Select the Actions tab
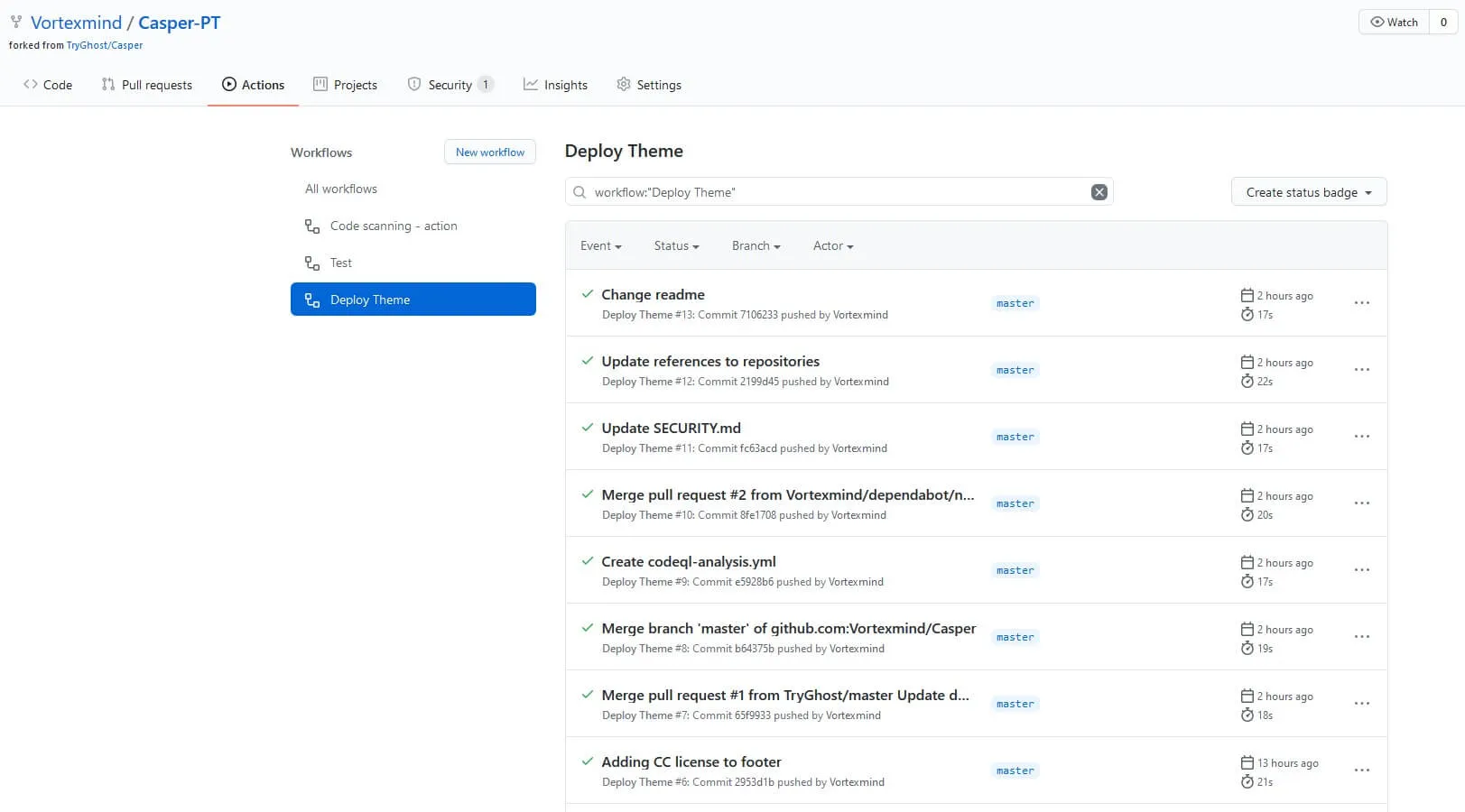Screen dimensions: 1465x812 point(253,85)
